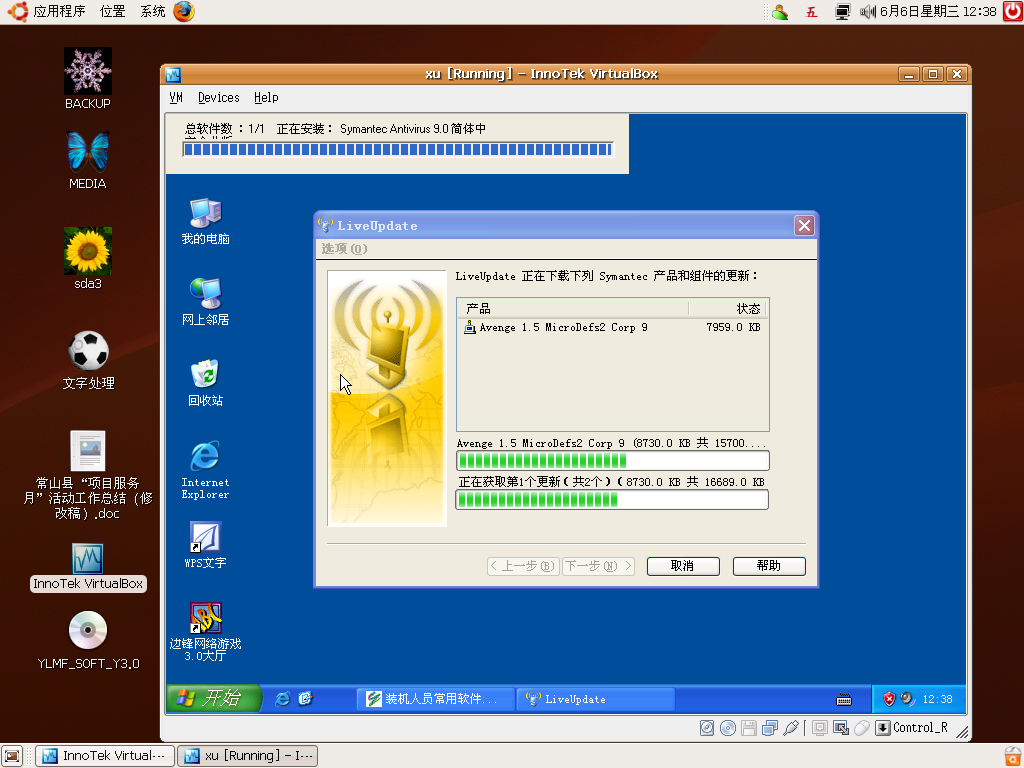Open the VirtualBox VM menu

click(176, 97)
